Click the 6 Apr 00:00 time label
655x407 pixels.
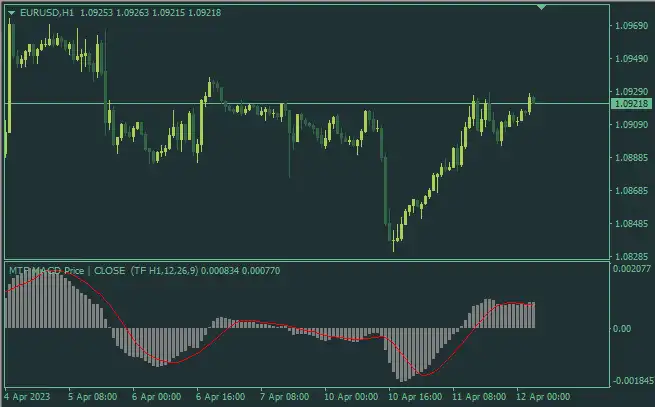click(x=157, y=396)
